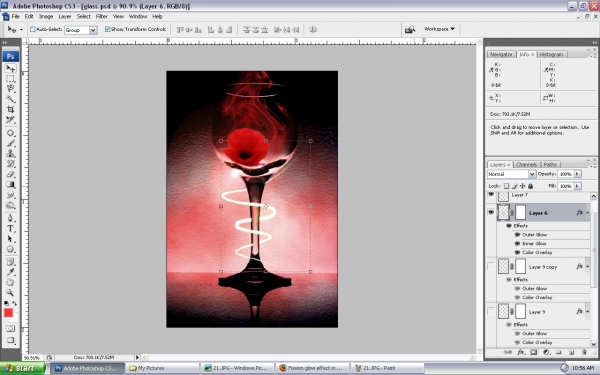Select the Eraser tool
The width and height of the screenshot is (600, 375).
pyautogui.click(x=10, y=174)
